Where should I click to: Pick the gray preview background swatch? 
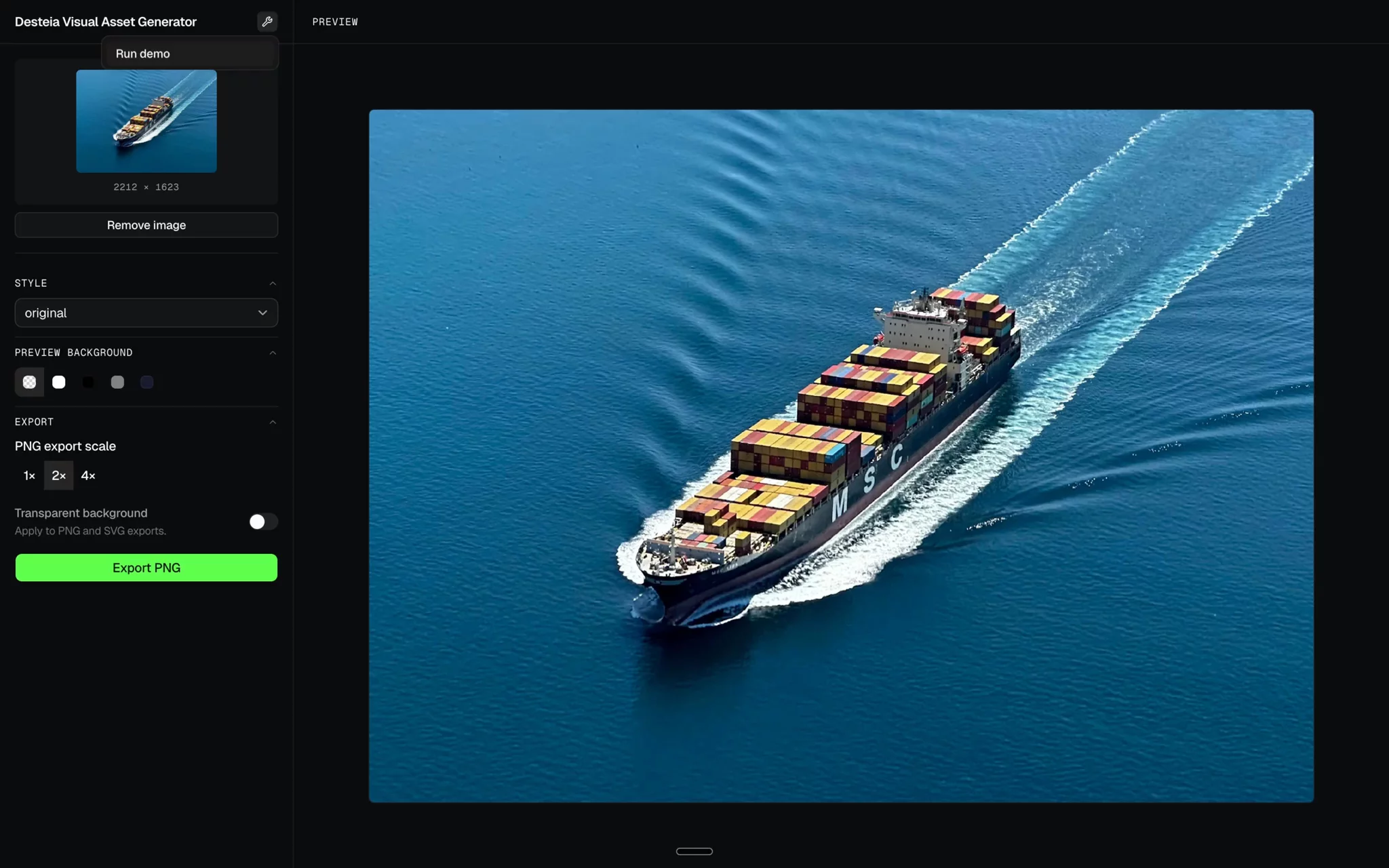[x=117, y=382]
